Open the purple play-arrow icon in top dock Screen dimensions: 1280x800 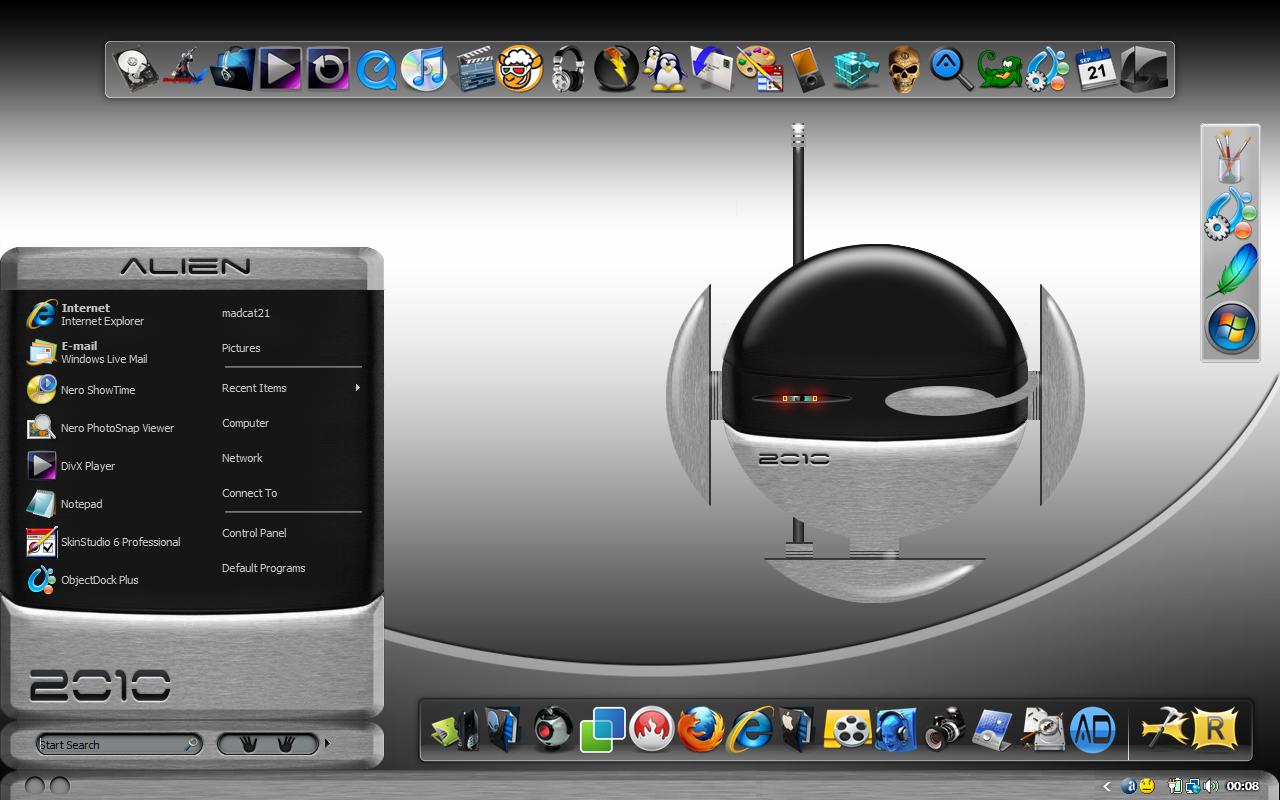tap(280, 69)
